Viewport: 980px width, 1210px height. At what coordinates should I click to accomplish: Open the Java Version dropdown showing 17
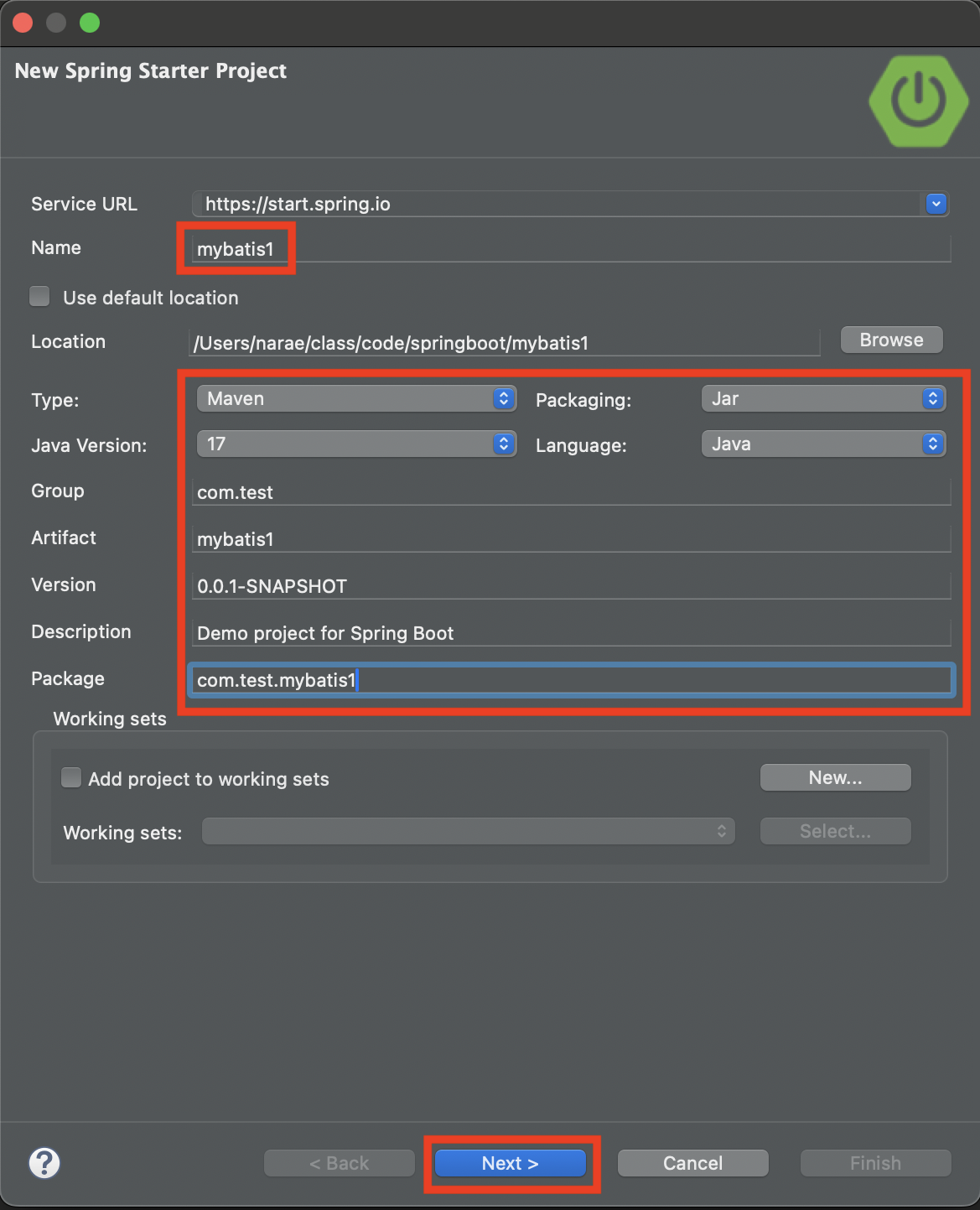[x=356, y=444]
